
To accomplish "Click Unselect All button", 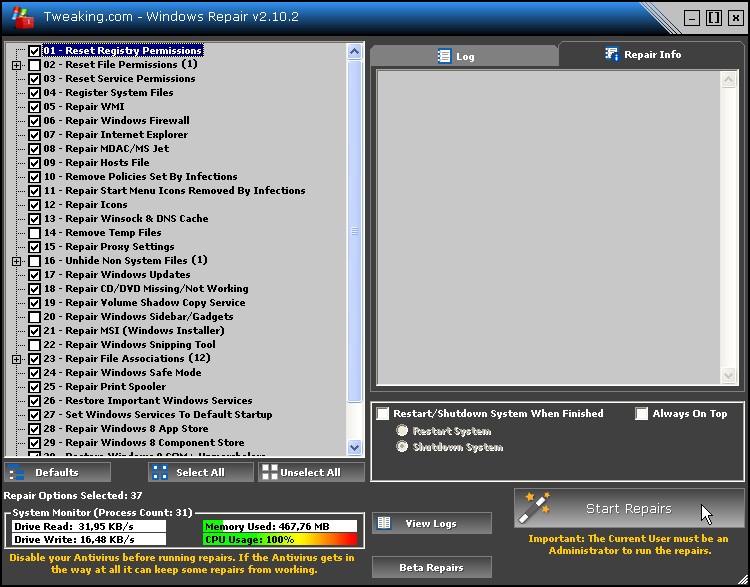I will click(311, 472).
